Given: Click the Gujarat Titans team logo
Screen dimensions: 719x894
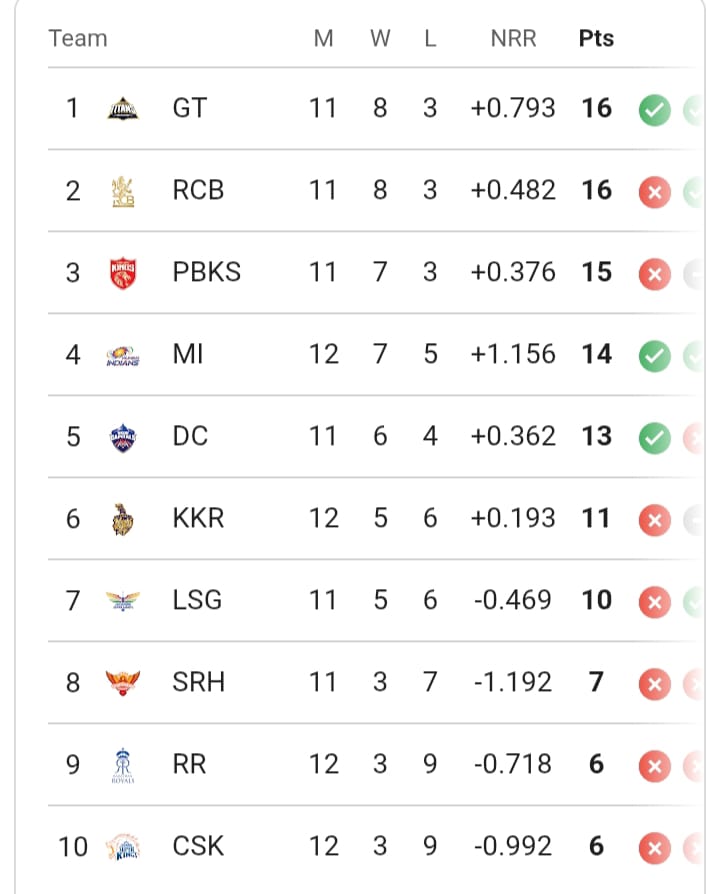Looking at the screenshot, I should coord(124,109).
